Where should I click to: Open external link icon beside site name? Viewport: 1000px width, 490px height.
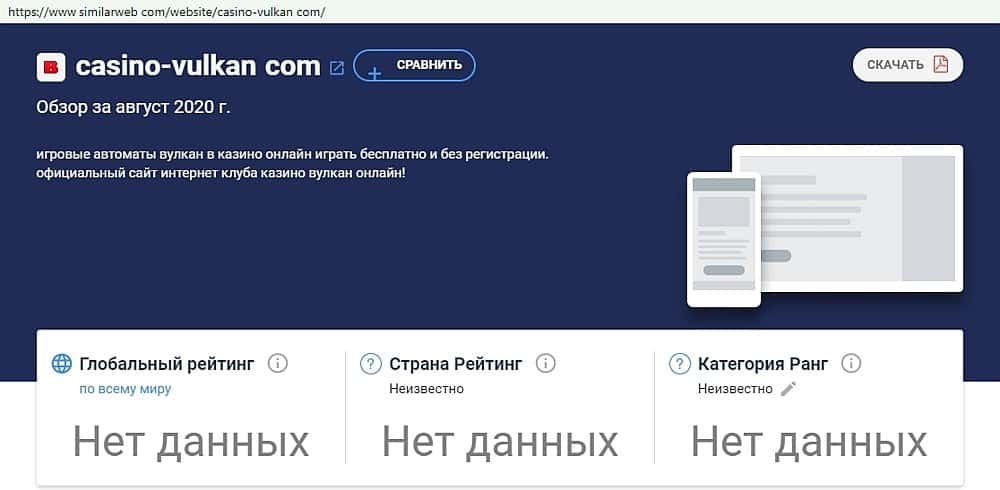point(337,68)
